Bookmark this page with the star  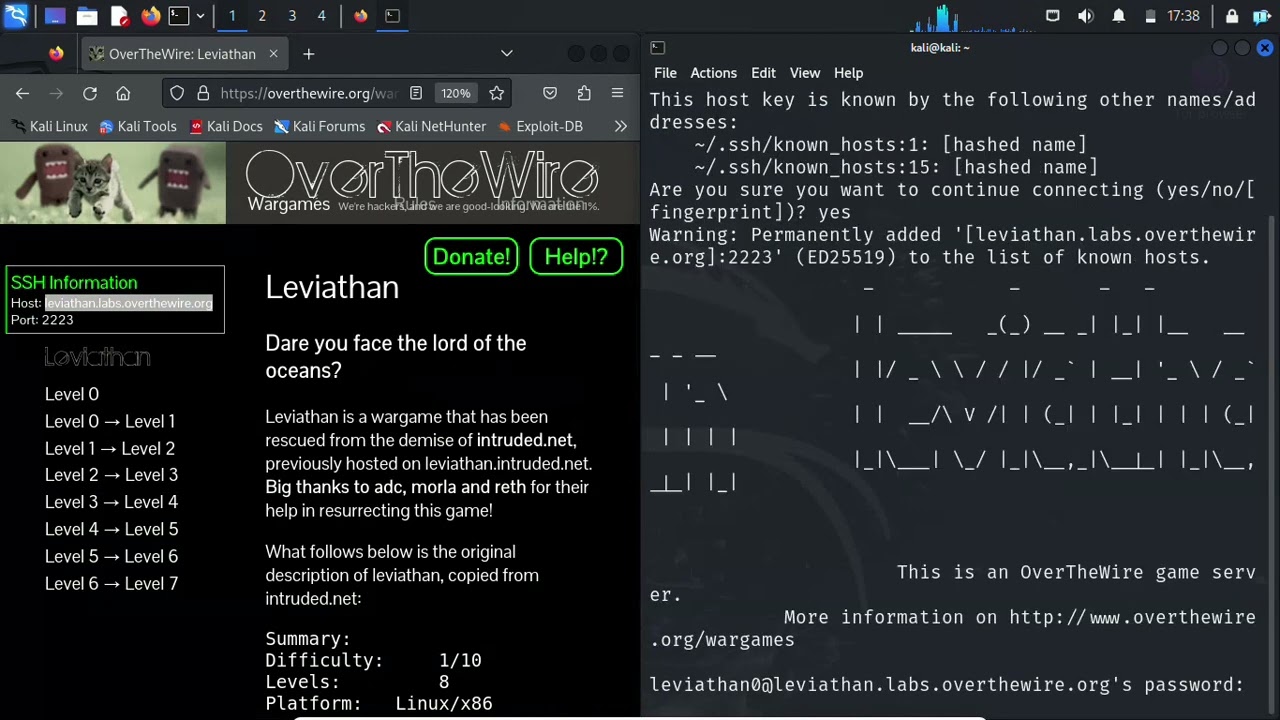tap(496, 93)
